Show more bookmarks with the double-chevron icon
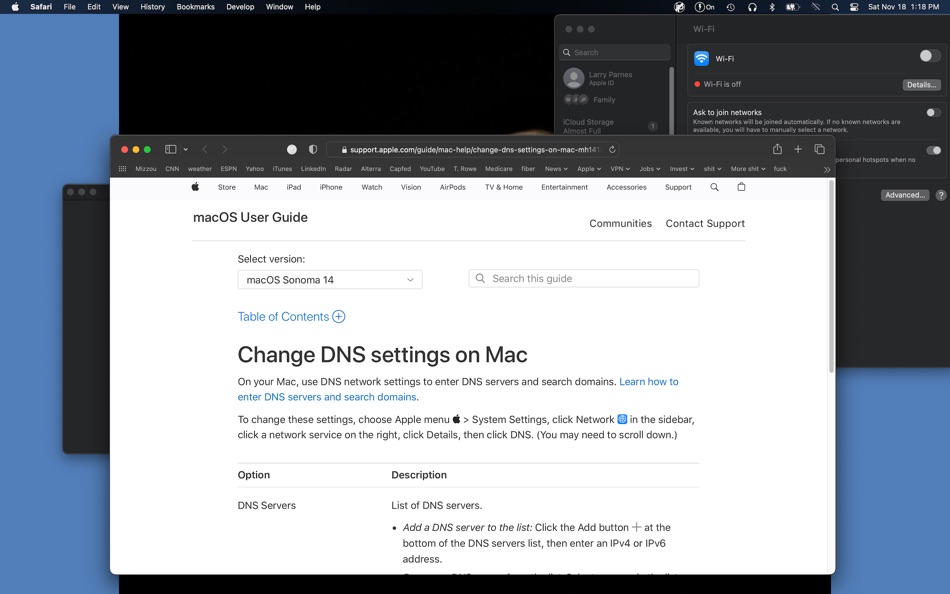The width and height of the screenshot is (950, 594). click(826, 169)
